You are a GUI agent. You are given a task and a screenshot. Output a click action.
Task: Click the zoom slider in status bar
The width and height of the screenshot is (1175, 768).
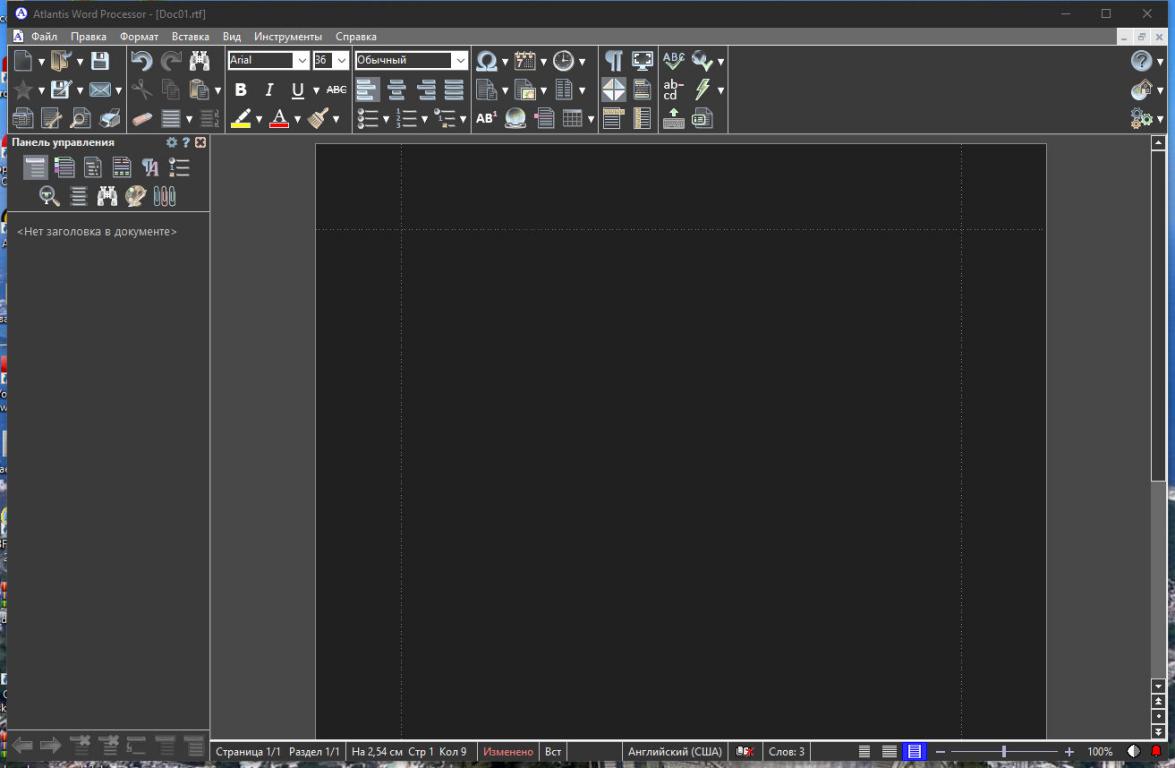point(1003,751)
